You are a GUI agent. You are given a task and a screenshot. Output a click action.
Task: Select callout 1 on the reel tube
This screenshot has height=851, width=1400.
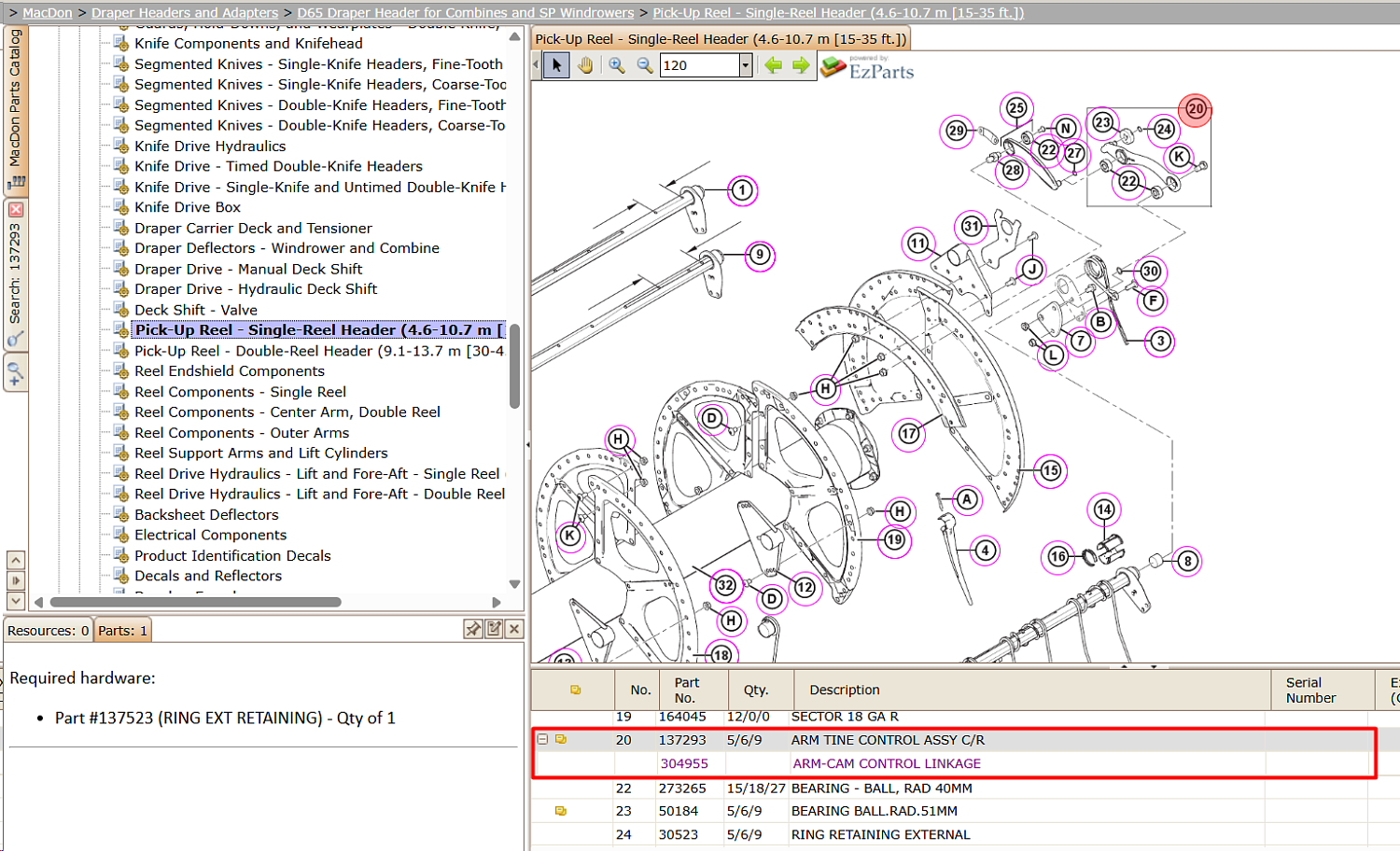(x=742, y=190)
